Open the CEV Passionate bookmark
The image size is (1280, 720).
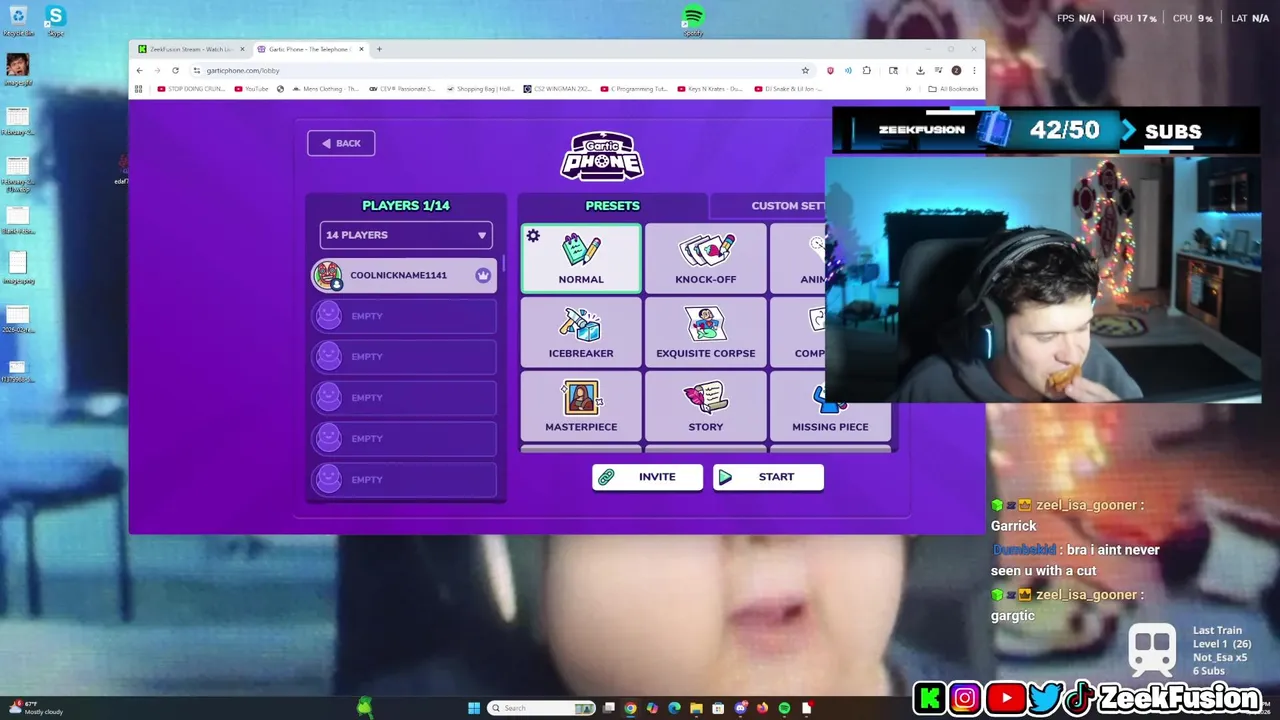point(401,89)
